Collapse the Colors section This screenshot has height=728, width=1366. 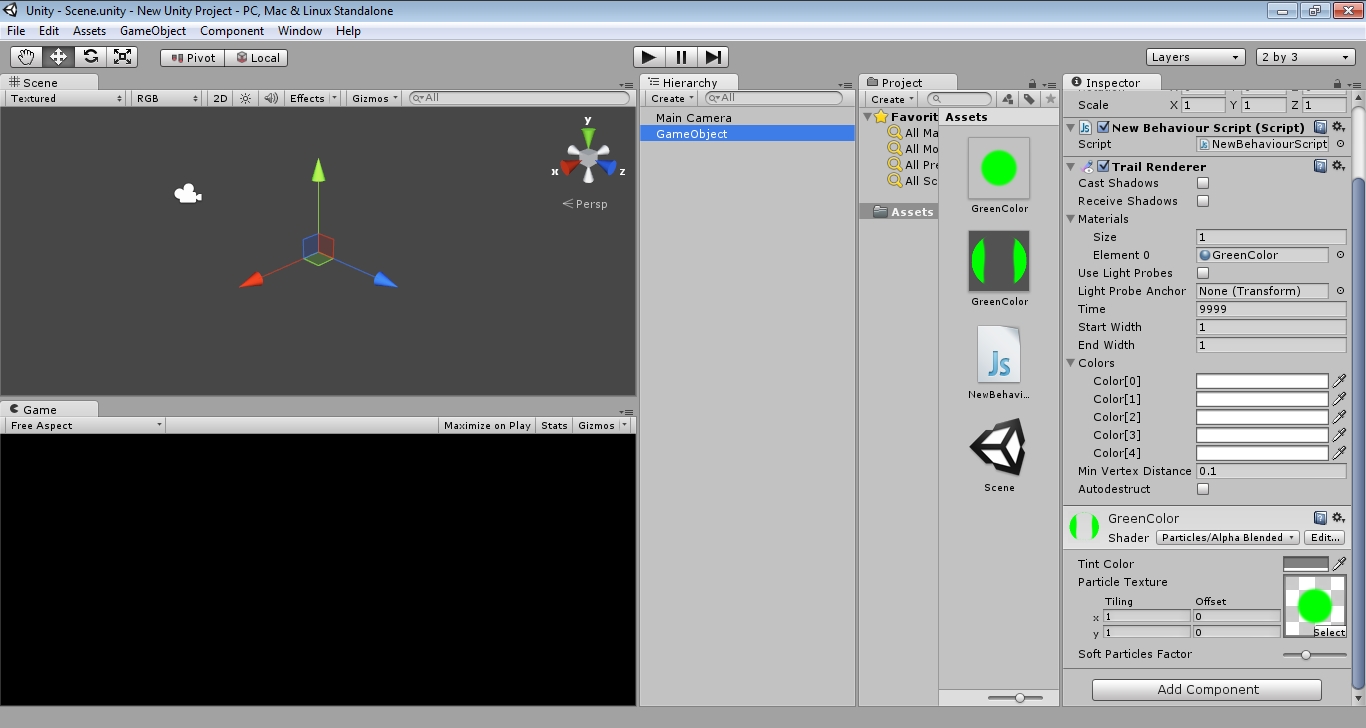click(x=1070, y=363)
